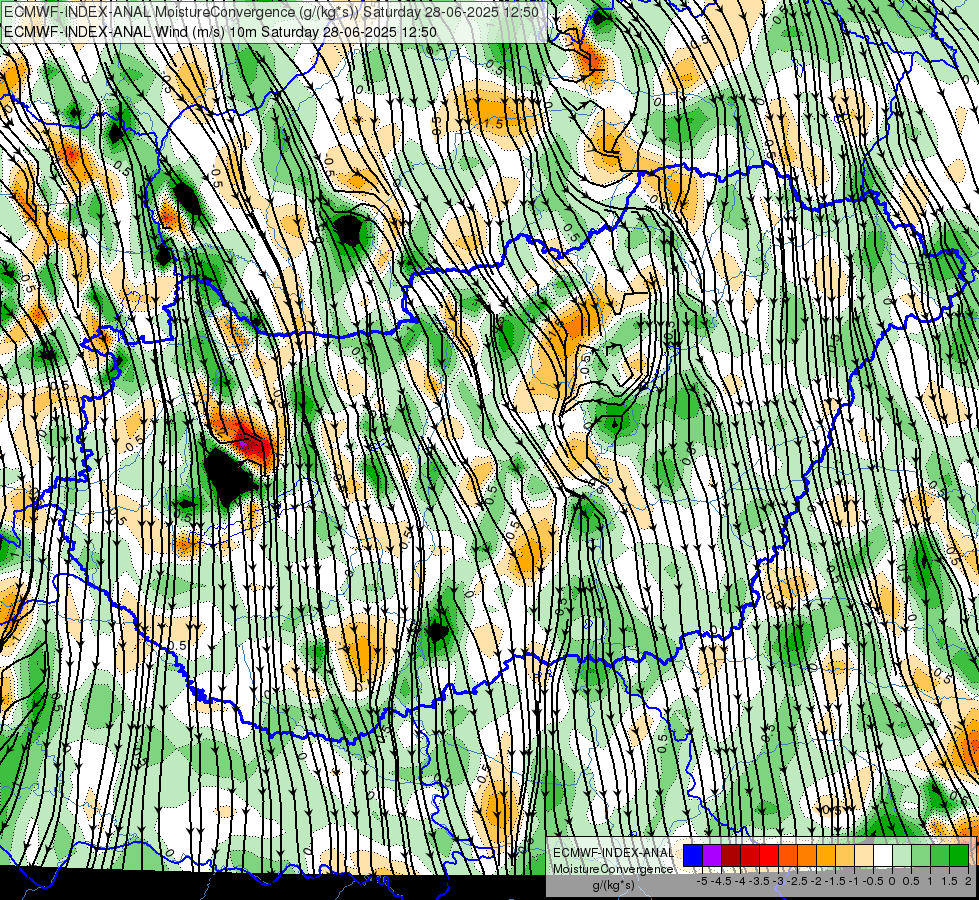
Task: Click the blue legend swatch left of -5
Action: point(693,856)
